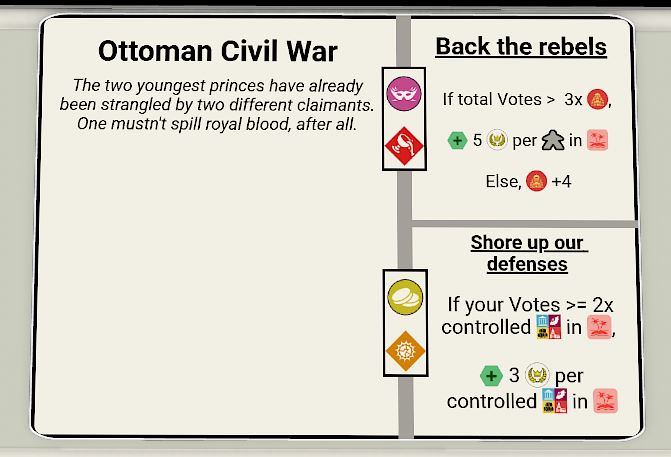Click the olive coins icon
Image resolution: width=671 pixels, height=457 pixels.
[x=404, y=297]
